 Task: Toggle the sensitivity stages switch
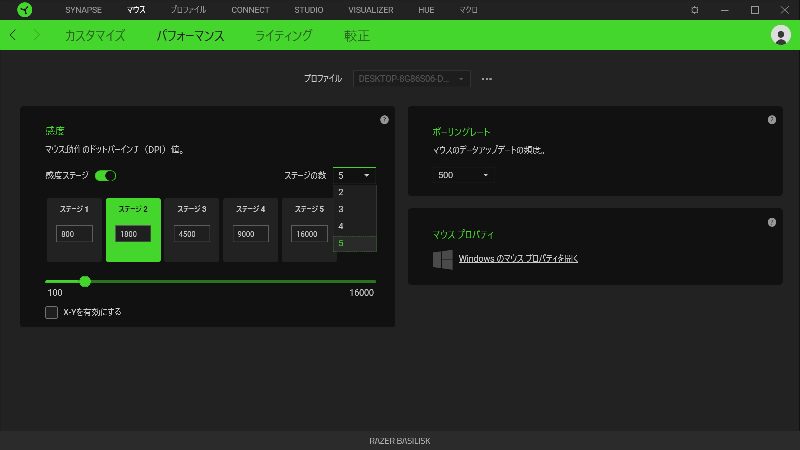click(x=106, y=175)
